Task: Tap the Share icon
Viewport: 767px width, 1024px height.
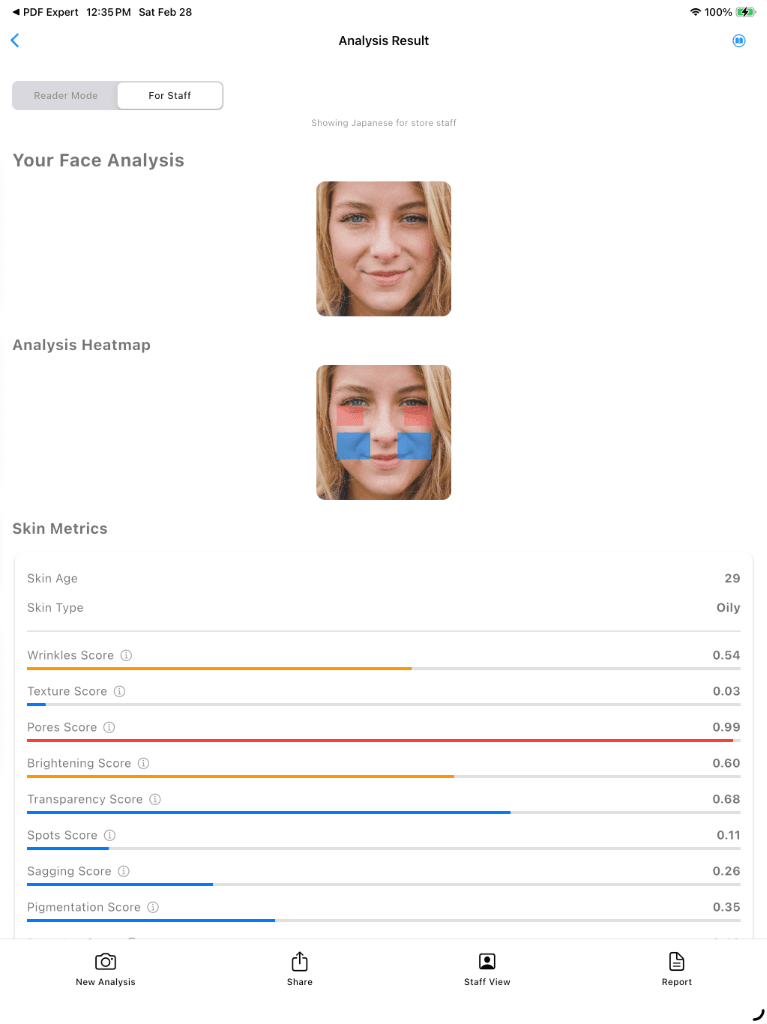Action: 299,962
